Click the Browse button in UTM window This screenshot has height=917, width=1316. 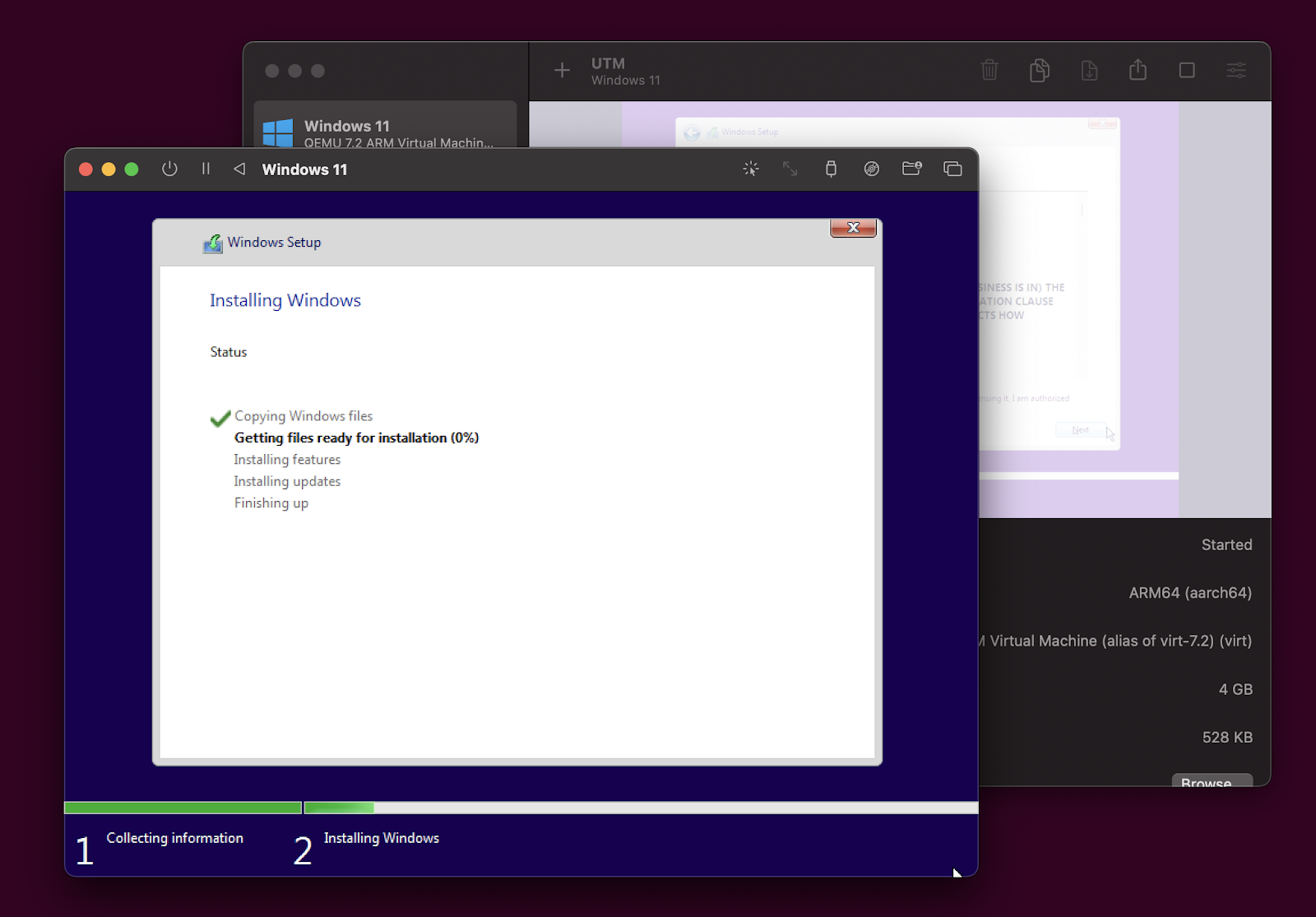tap(1212, 780)
